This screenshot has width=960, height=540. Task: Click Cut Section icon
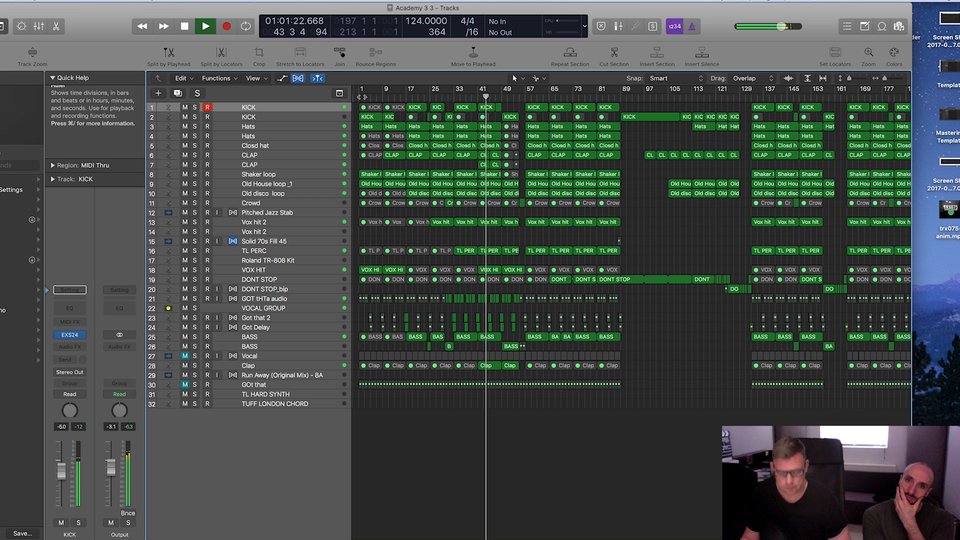click(x=614, y=53)
